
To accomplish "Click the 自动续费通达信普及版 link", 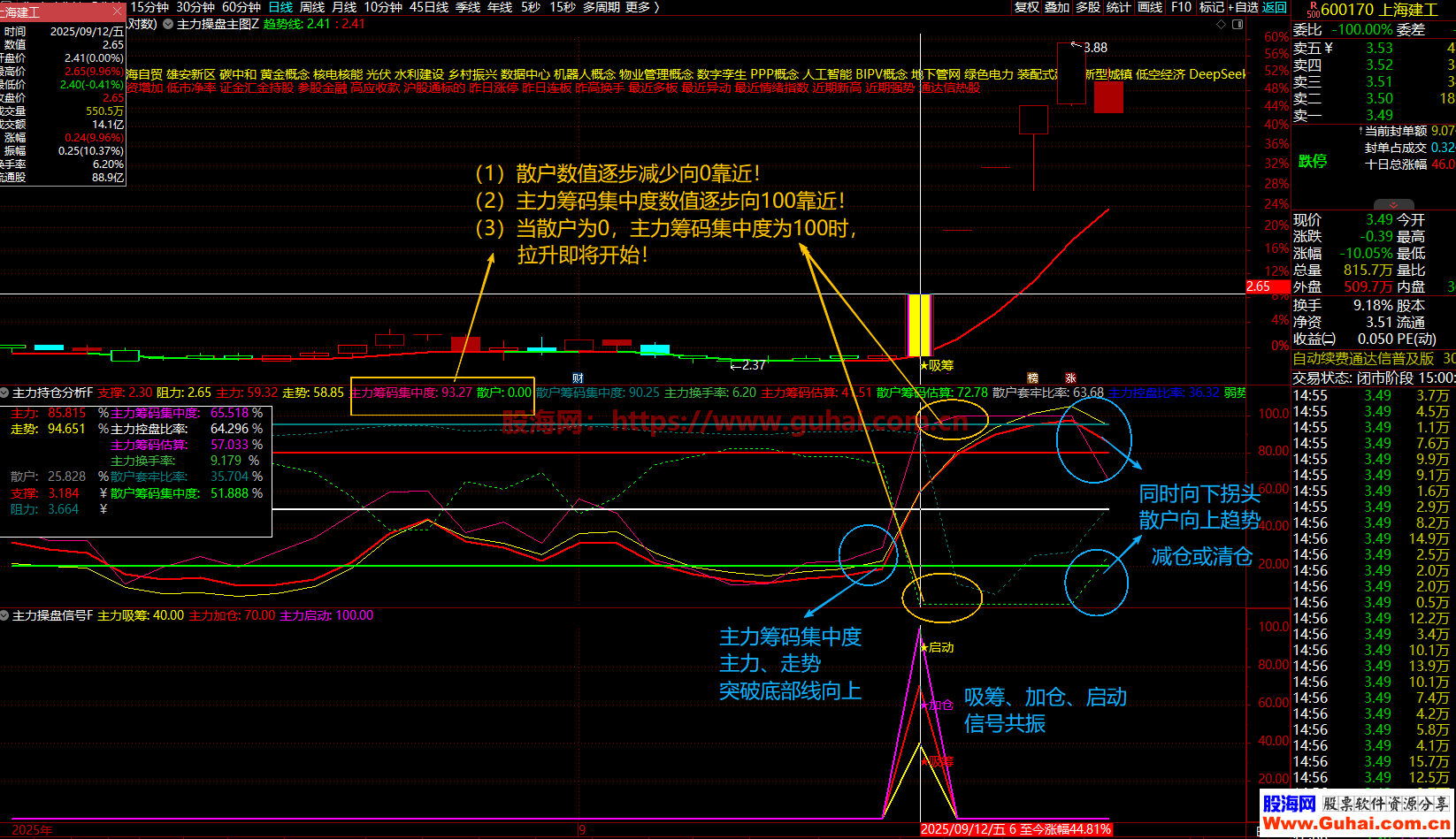I will coord(1363,358).
